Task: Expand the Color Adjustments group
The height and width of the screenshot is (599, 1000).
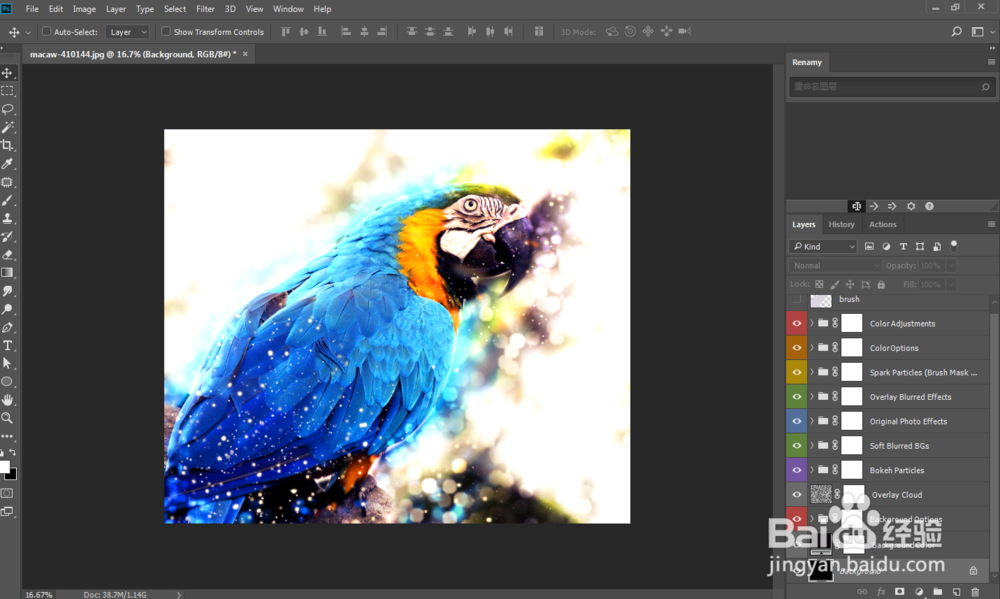Action: 812,323
